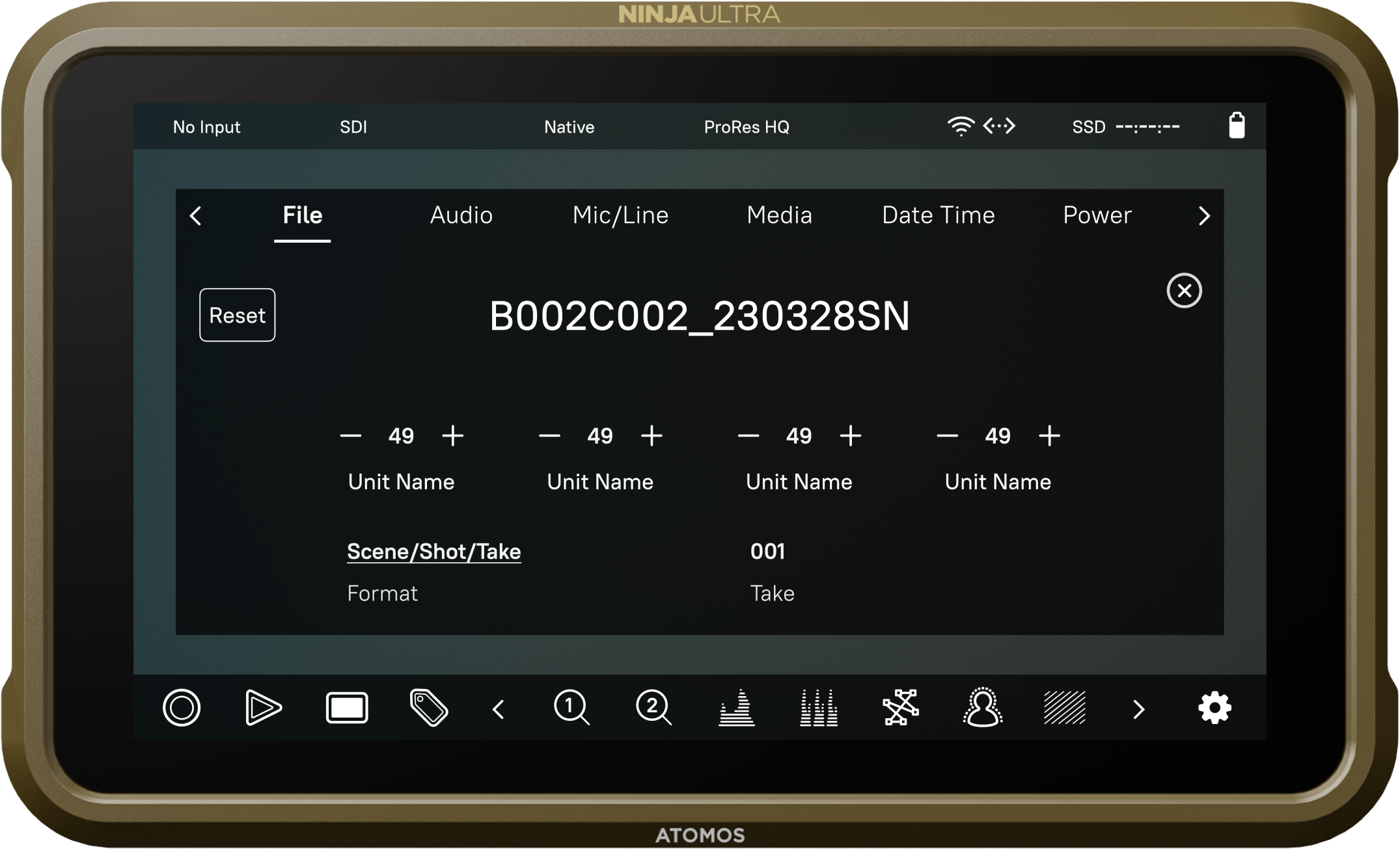Open the Date Time tab
The width and height of the screenshot is (1400, 849).
[x=938, y=215]
